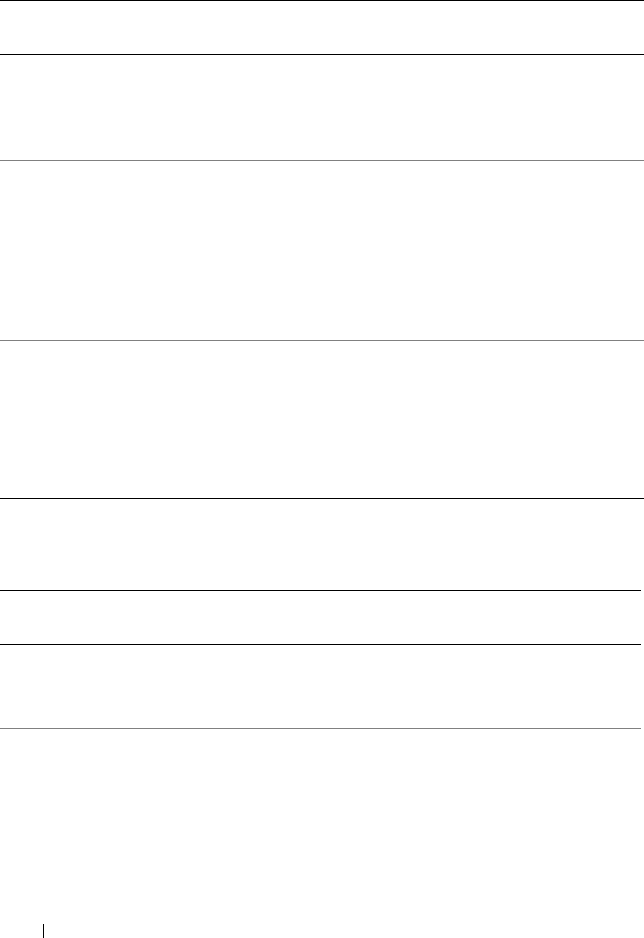The height and width of the screenshot is (938, 644).
Task: Select the narrow topmost blank table row
Action: [x=322, y=28]
